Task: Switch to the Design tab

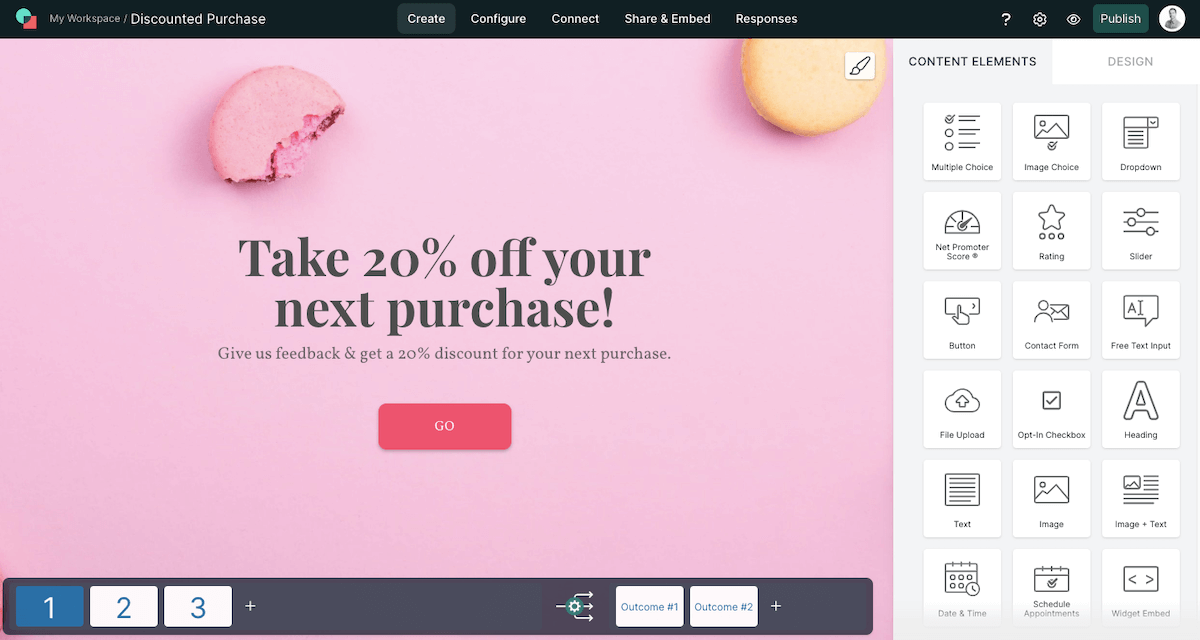Action: pyautogui.click(x=1130, y=62)
